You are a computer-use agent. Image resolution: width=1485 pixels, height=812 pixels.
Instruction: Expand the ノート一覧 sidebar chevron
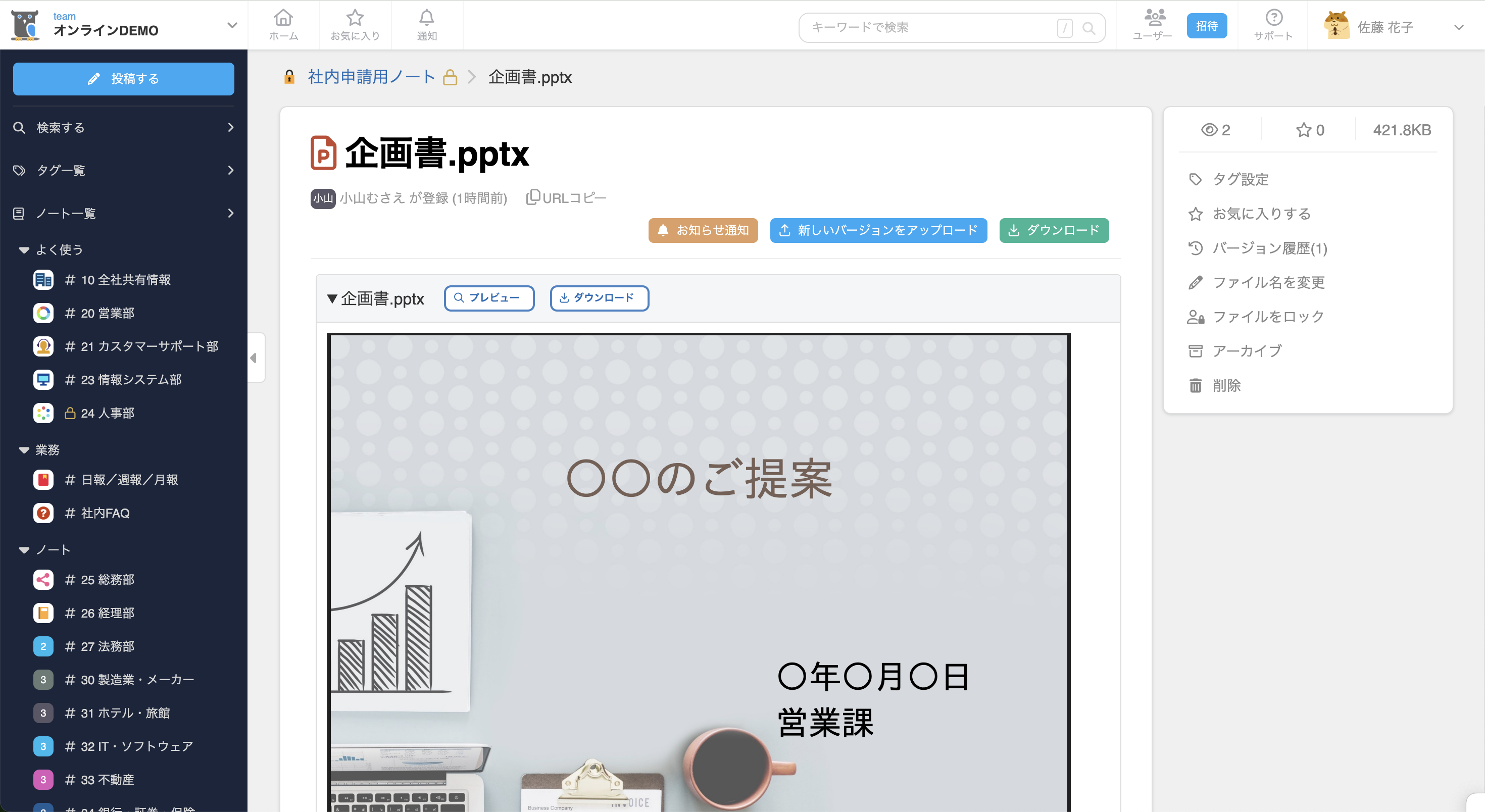231,213
